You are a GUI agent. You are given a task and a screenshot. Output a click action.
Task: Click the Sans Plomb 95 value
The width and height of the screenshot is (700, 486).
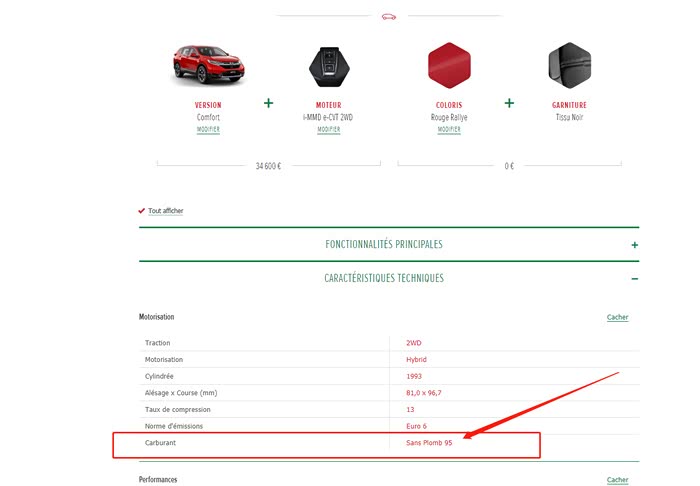point(429,443)
